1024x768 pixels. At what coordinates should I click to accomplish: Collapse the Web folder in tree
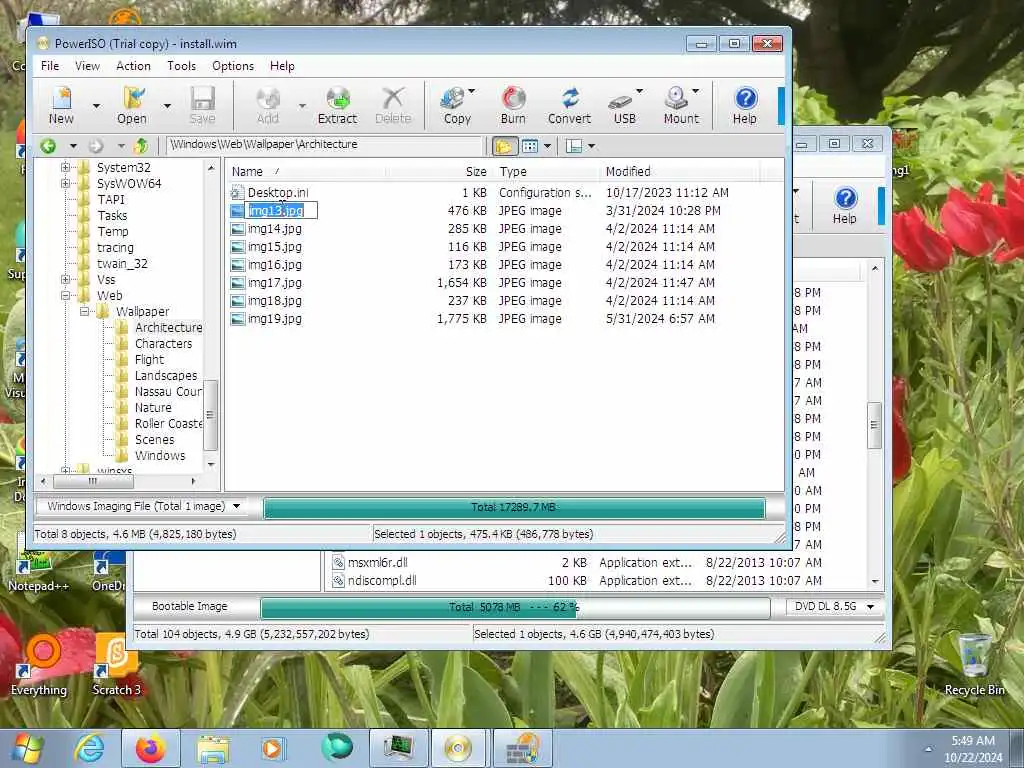[65, 296]
